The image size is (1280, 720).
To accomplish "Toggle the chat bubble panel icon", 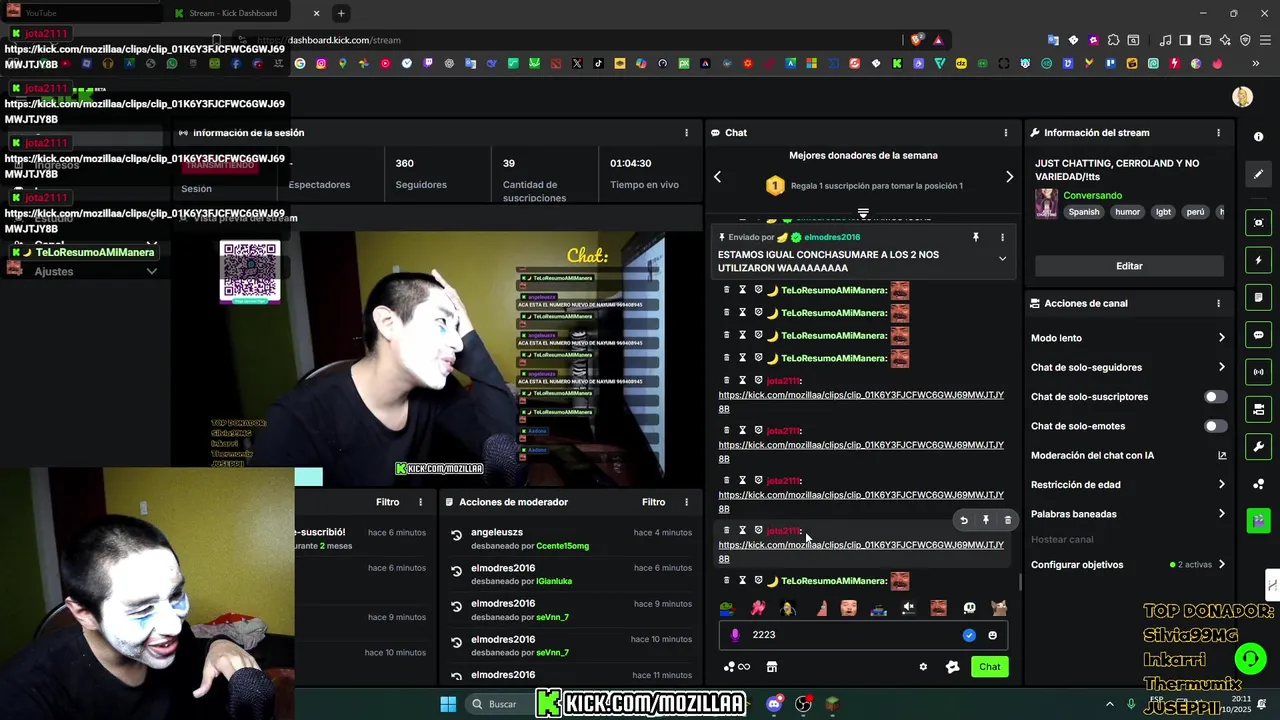I will point(1258,335).
